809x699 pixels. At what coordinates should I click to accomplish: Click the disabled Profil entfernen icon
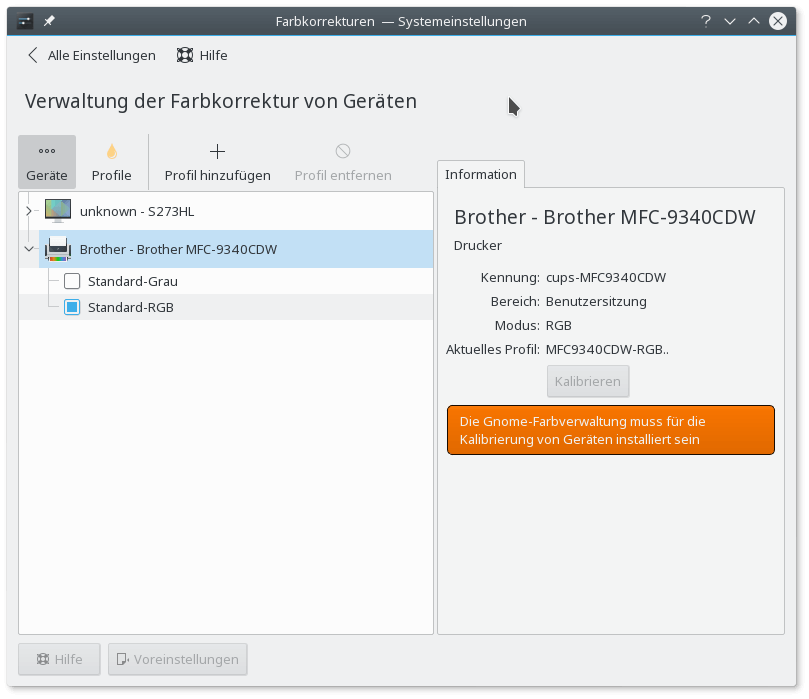coord(343,151)
